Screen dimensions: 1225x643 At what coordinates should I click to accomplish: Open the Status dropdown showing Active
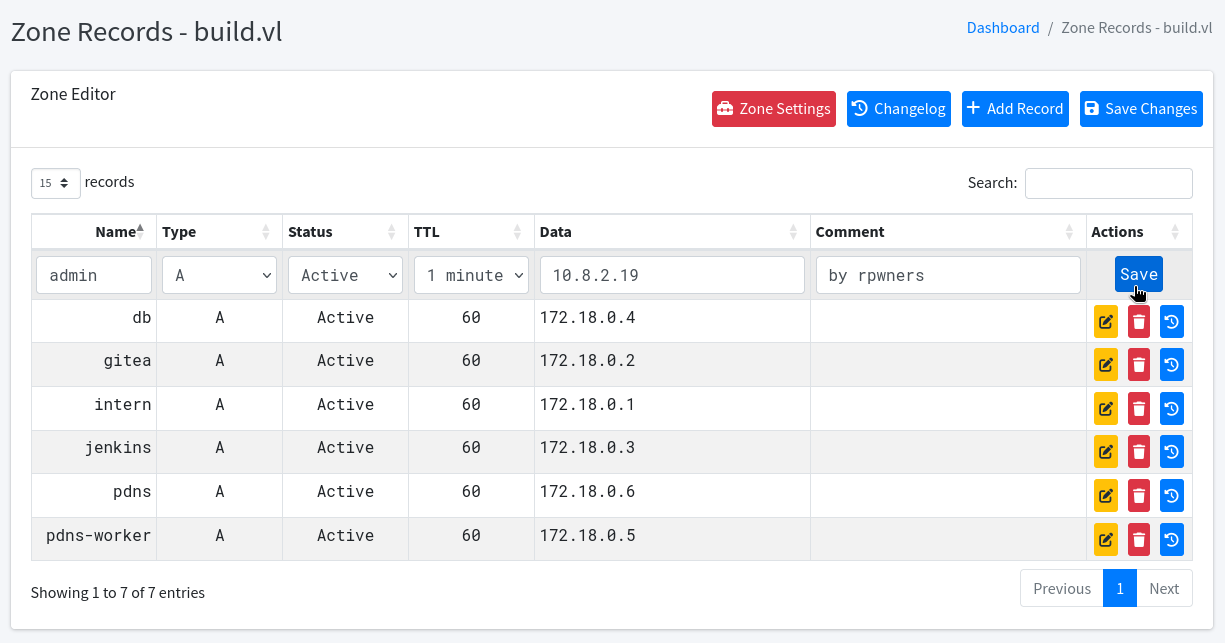[x=345, y=275]
